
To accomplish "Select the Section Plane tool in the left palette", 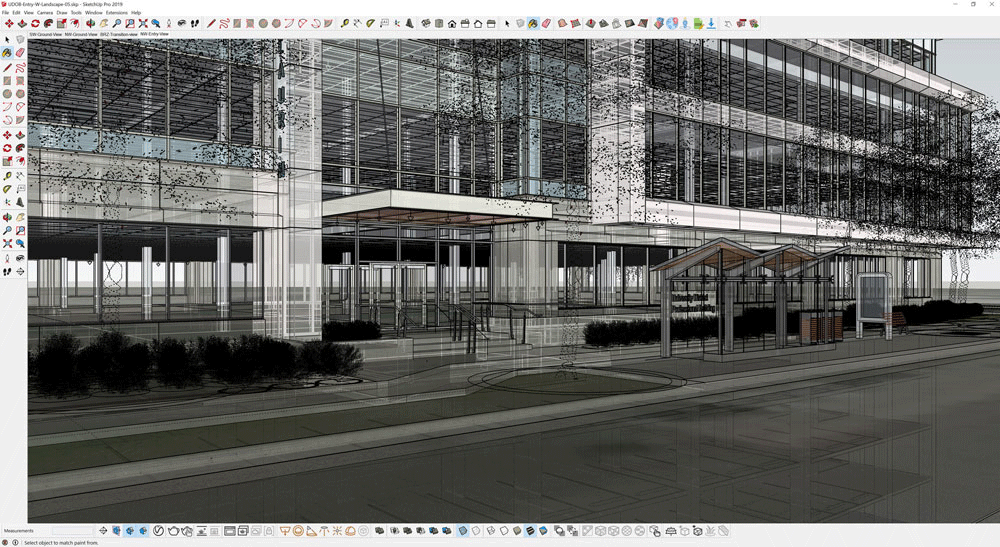I will pos(20,272).
